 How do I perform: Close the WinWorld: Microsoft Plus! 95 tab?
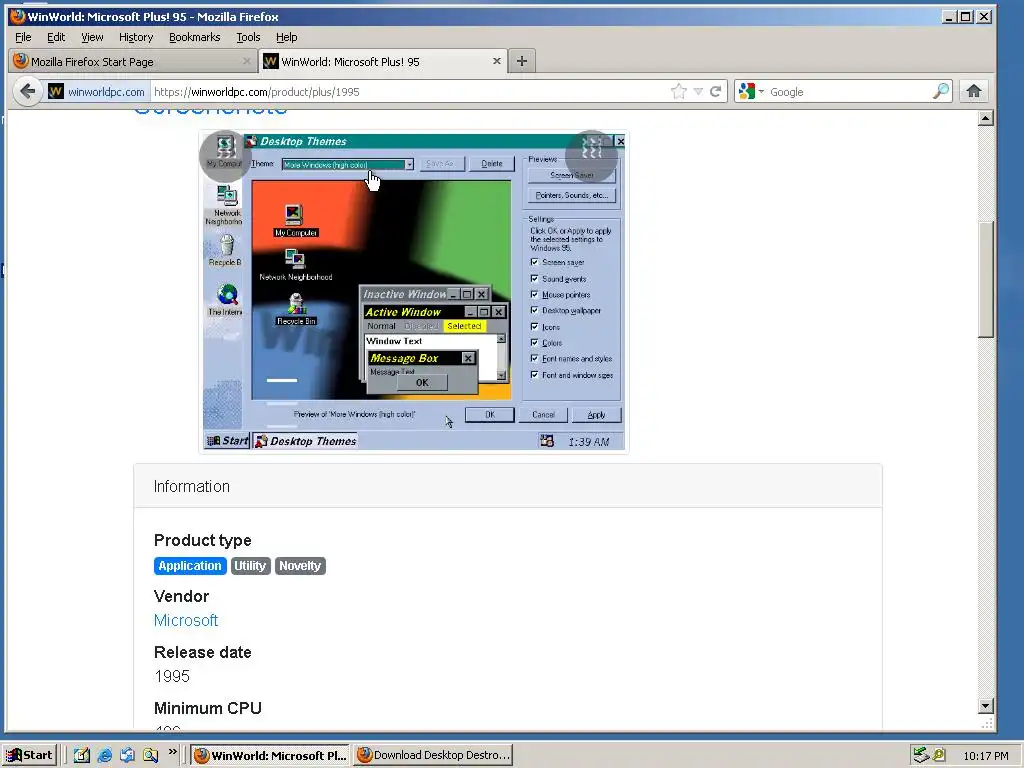click(x=496, y=61)
